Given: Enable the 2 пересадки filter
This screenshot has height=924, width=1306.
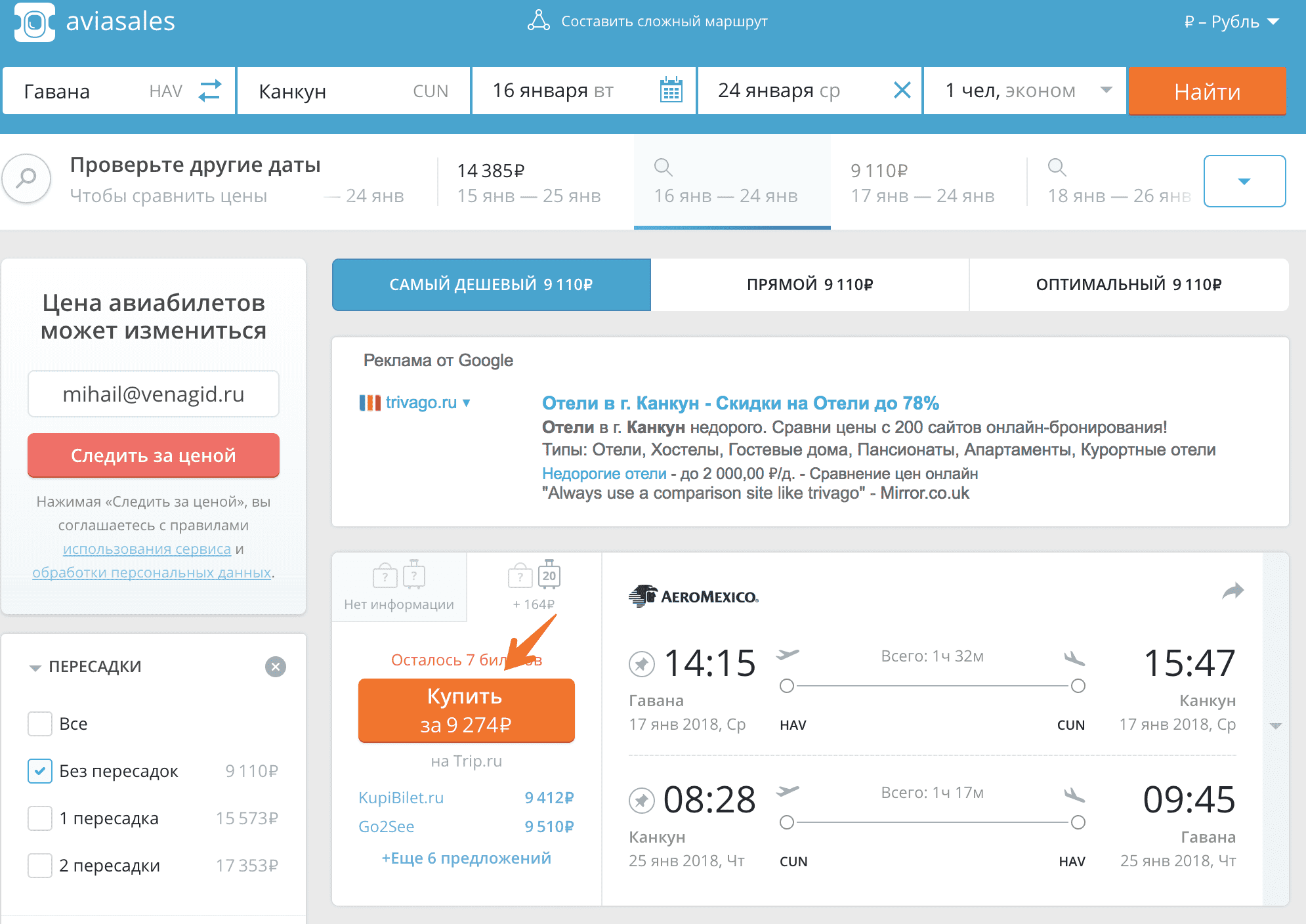Looking at the screenshot, I should pos(40,866).
